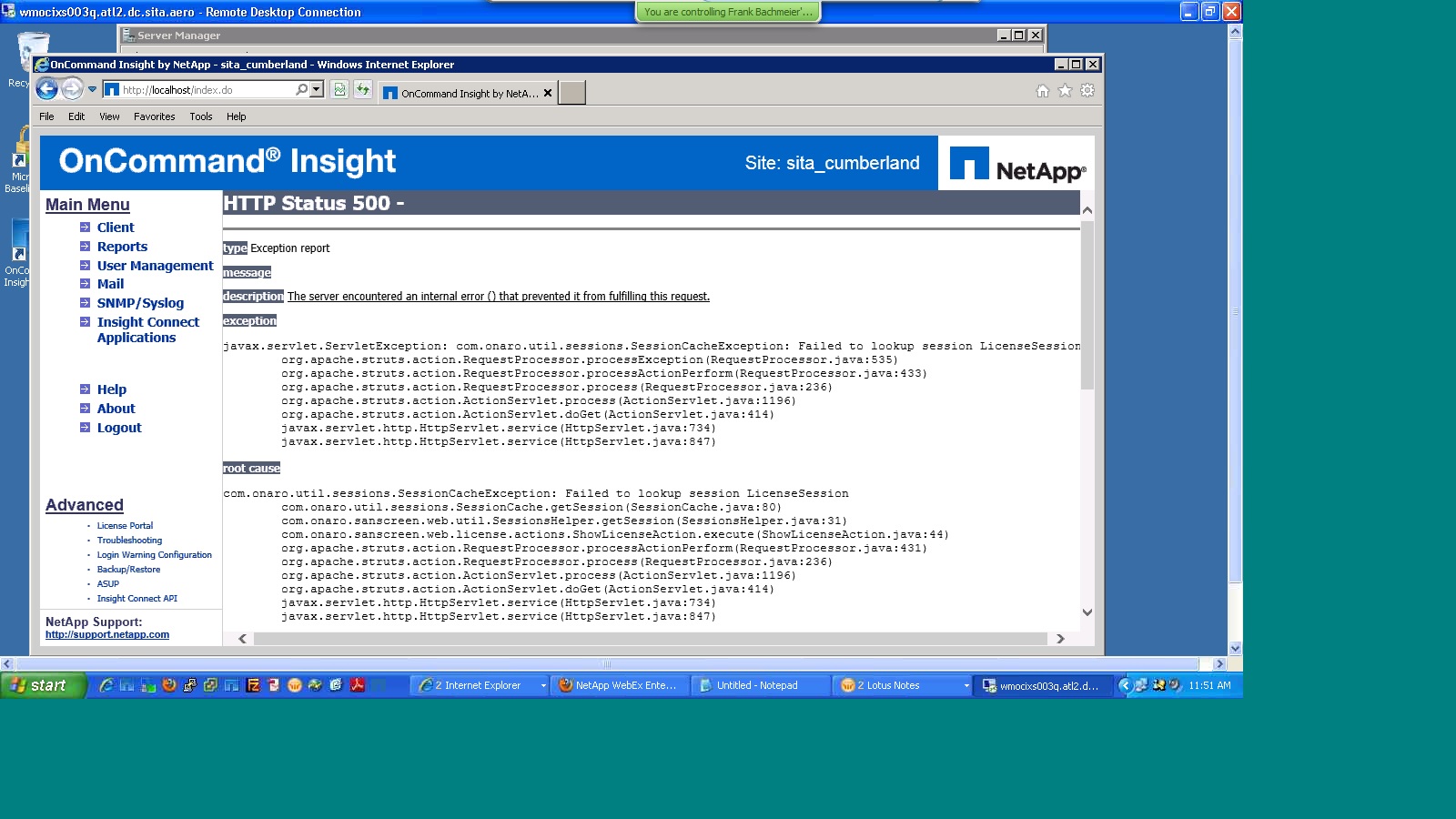Go back with the browser Back arrow
Image resolution: width=1456 pixels, height=819 pixels.
(47, 89)
